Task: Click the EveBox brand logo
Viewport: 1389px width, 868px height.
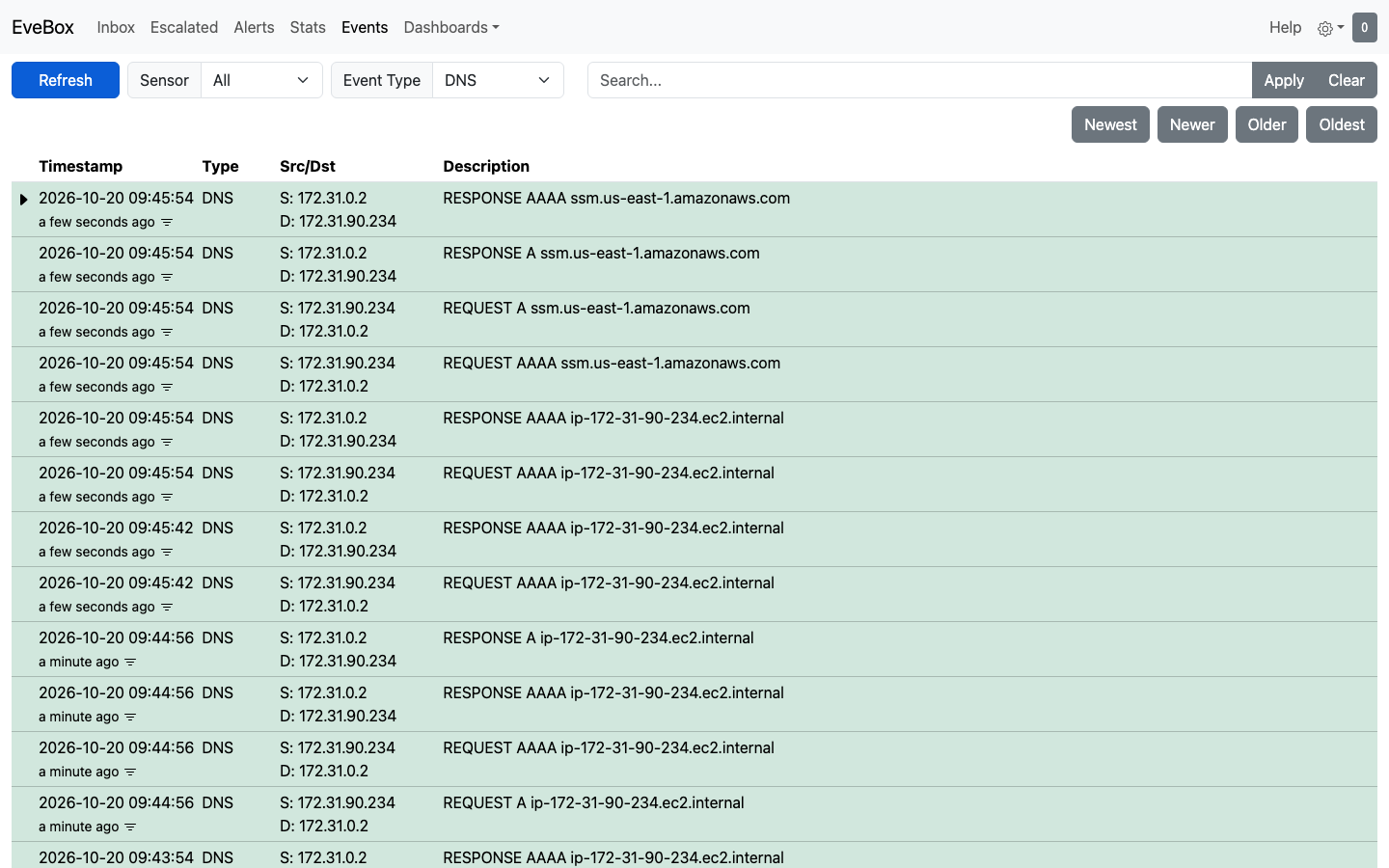Action: (x=42, y=27)
